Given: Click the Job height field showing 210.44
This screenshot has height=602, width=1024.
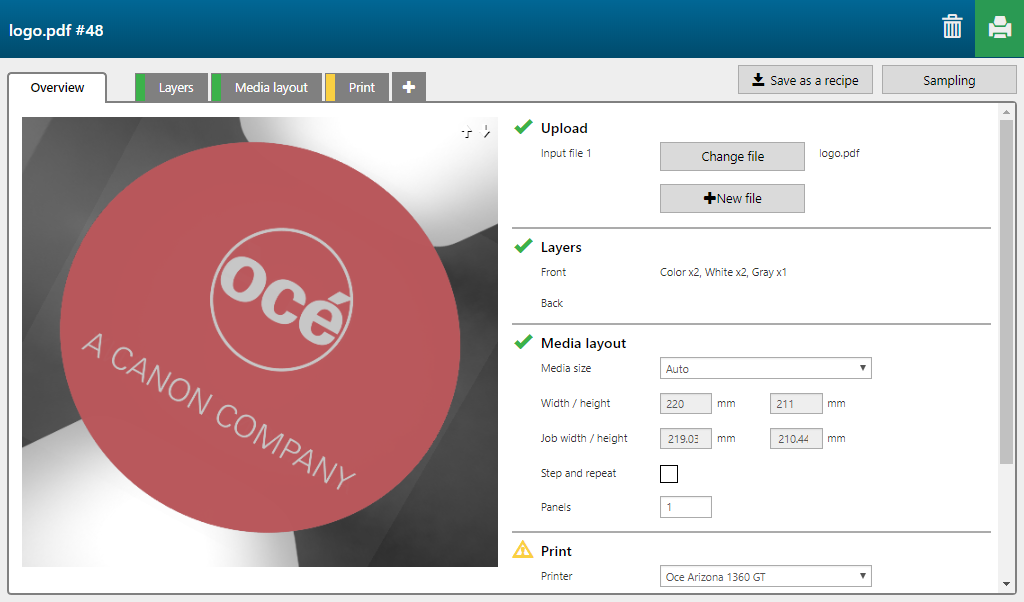Looking at the screenshot, I should point(796,439).
